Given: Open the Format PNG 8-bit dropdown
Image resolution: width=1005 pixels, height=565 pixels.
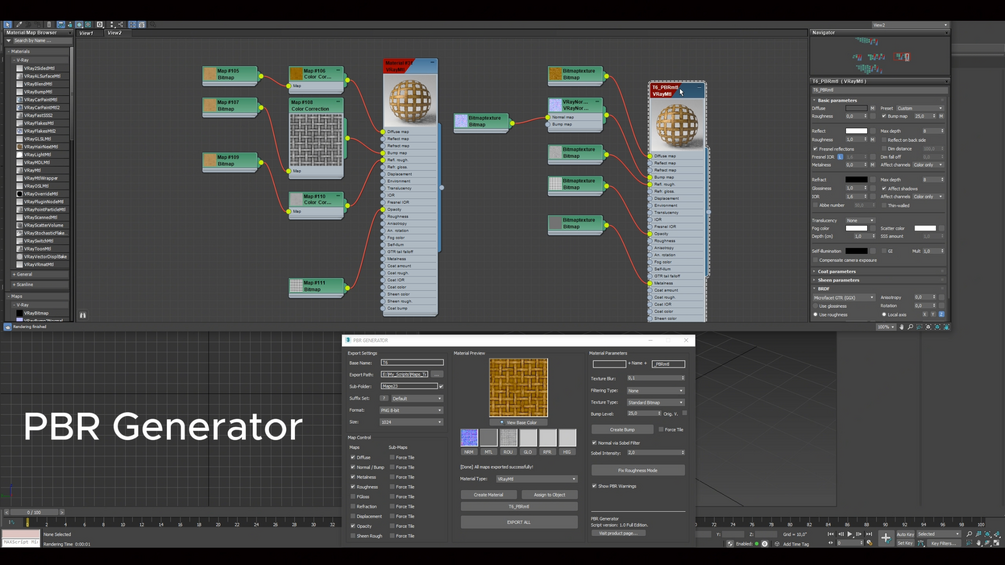Looking at the screenshot, I should (x=411, y=410).
